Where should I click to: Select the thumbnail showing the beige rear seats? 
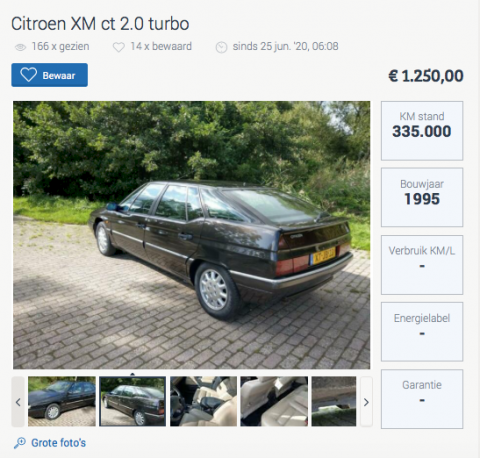click(x=274, y=401)
